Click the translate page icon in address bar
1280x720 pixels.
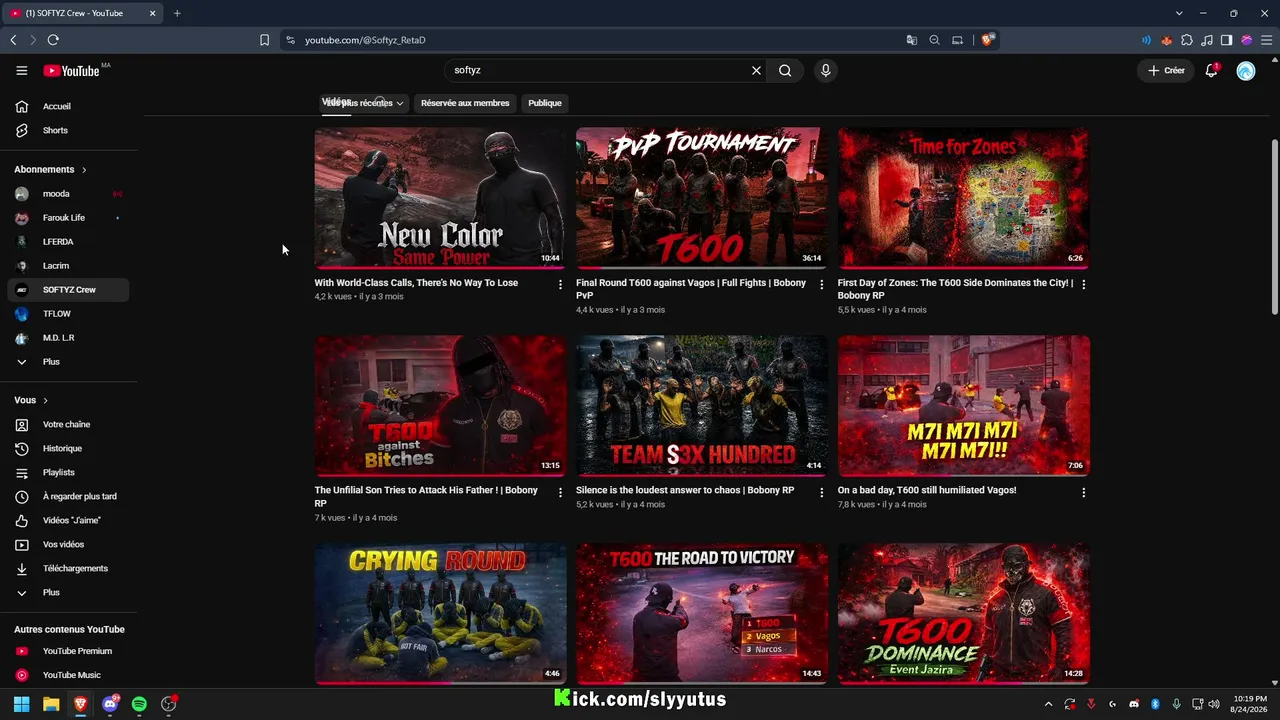point(911,40)
